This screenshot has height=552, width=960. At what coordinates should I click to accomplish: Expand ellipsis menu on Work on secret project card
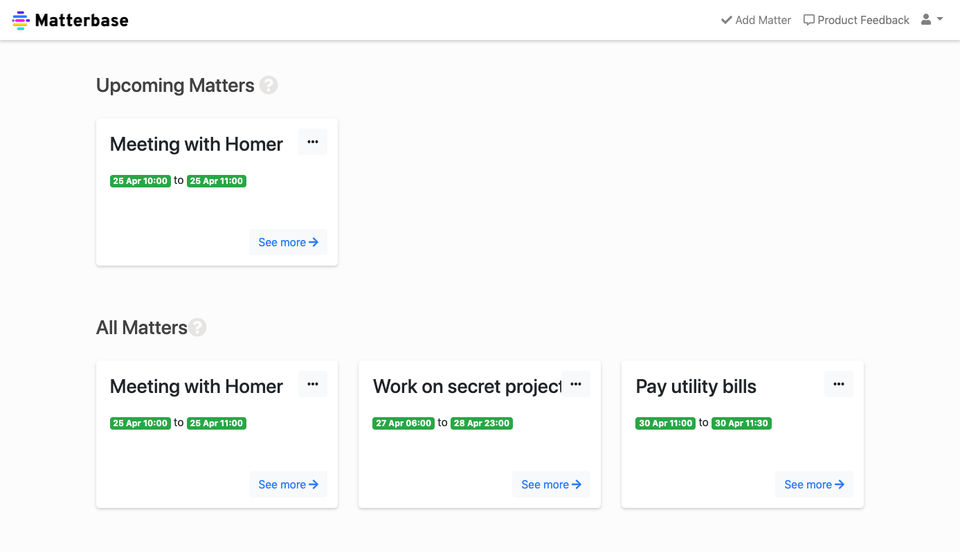[575, 384]
